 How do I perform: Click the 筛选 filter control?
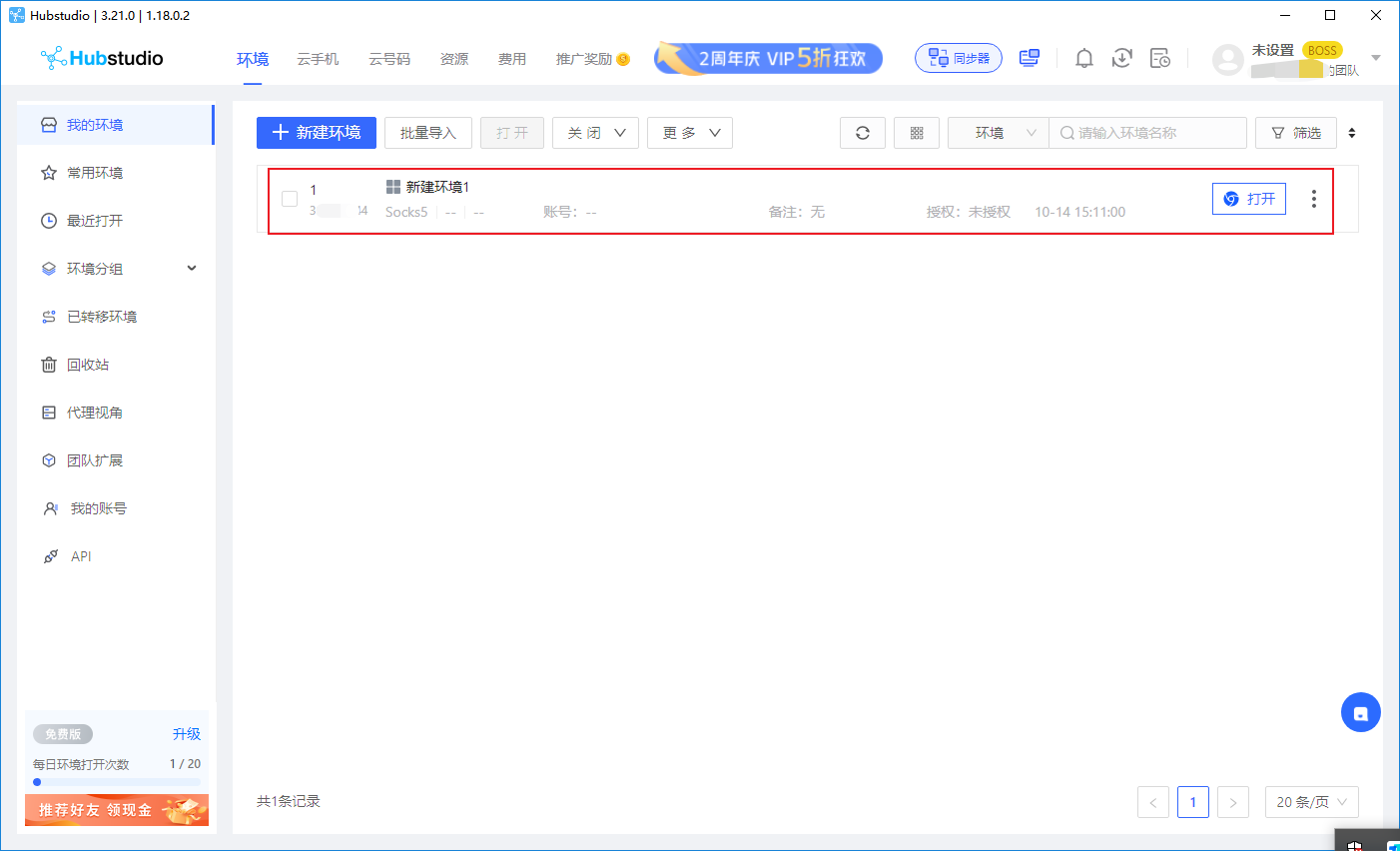pyautogui.click(x=1295, y=132)
